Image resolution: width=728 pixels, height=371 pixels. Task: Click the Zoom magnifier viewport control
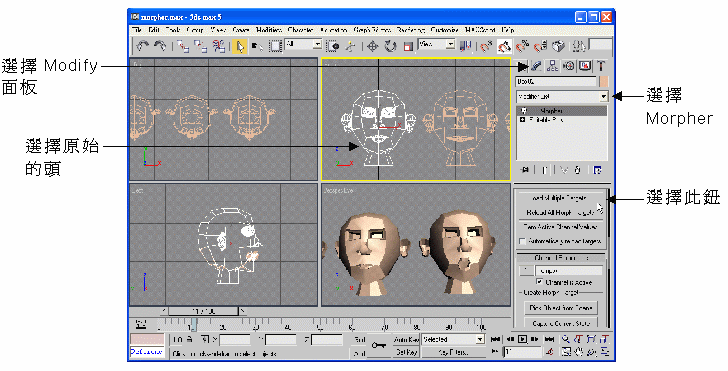pyautogui.click(x=566, y=339)
